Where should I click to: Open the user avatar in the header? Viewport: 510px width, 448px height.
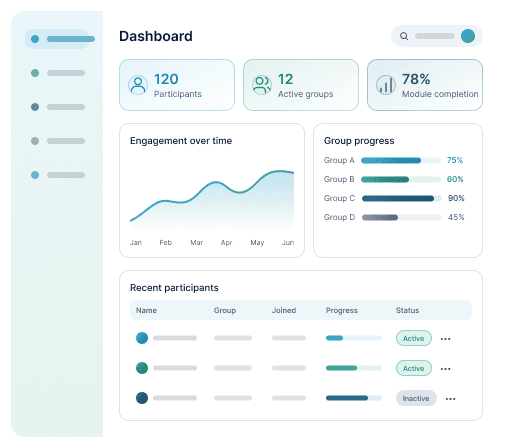[468, 36]
